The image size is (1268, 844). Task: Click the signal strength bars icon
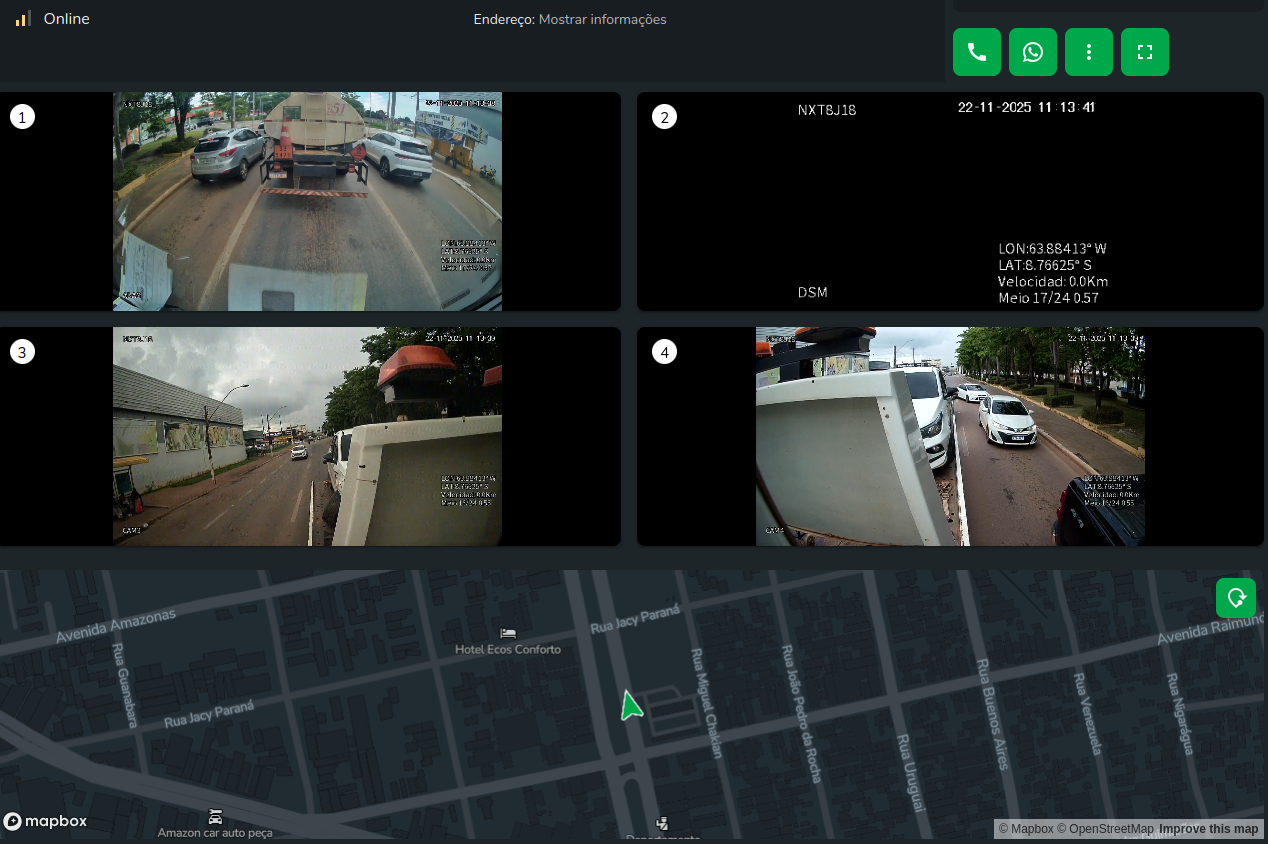23,19
